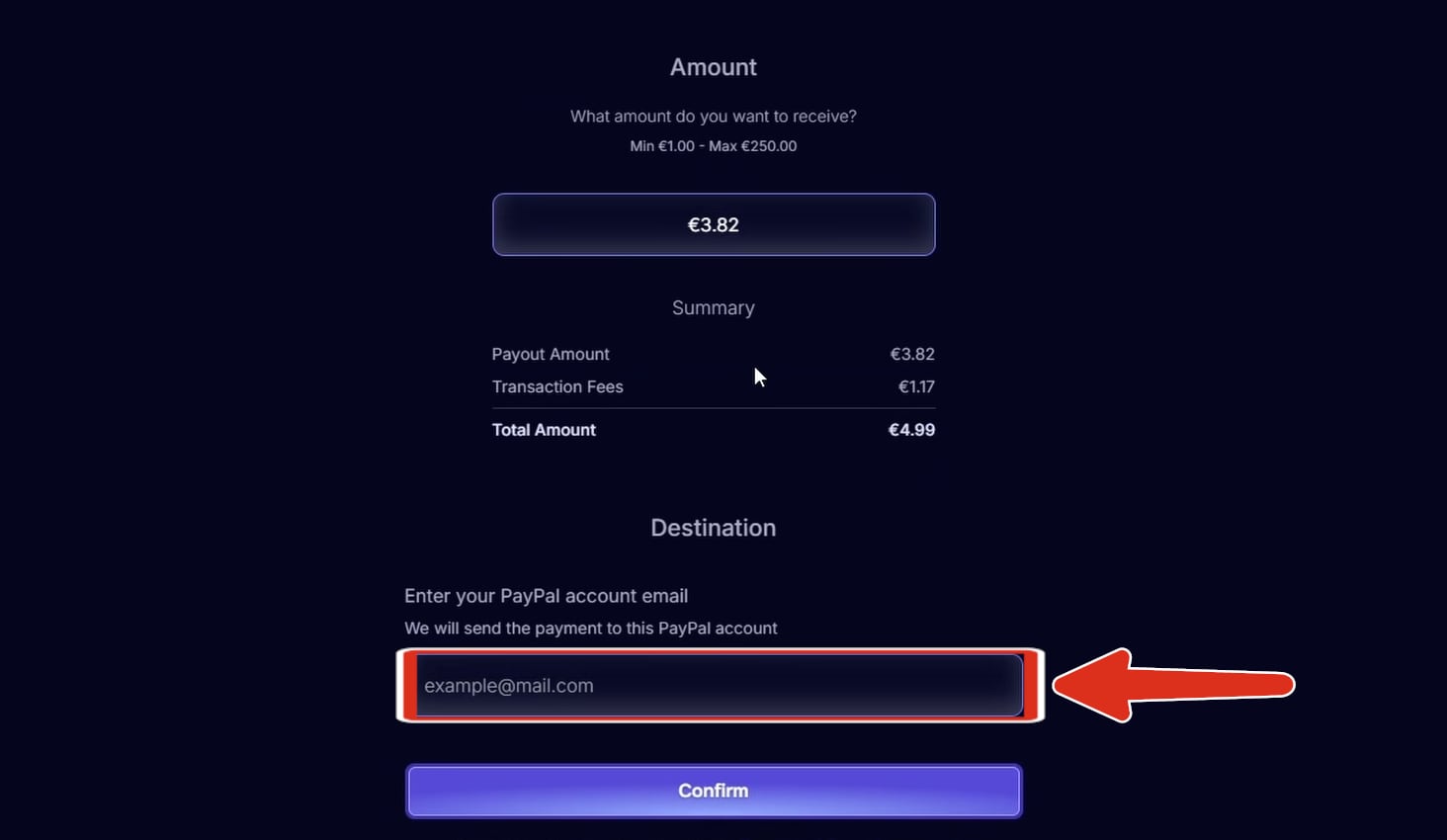Click the Amount heading
The width and height of the screenshot is (1447, 840).
(x=714, y=67)
